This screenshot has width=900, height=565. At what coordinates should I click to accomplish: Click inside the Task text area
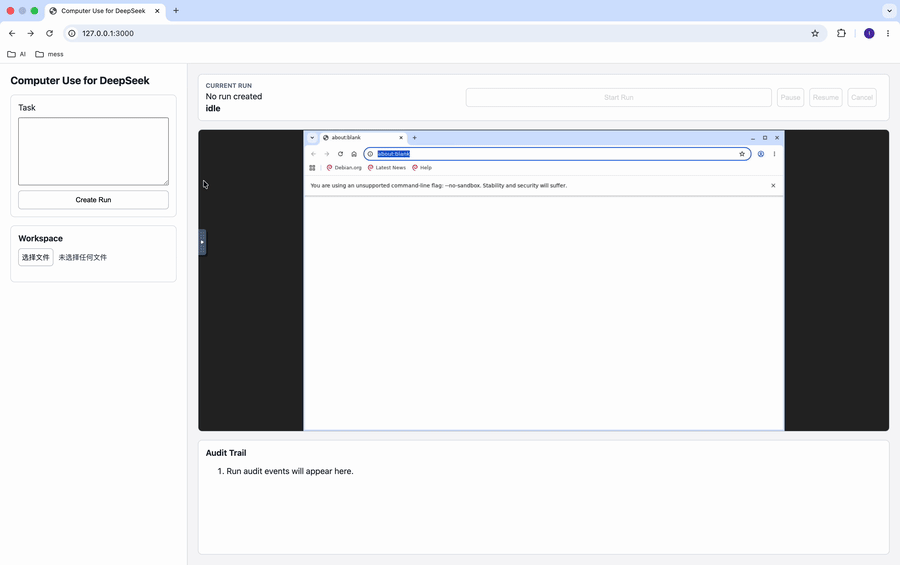[x=94, y=151]
